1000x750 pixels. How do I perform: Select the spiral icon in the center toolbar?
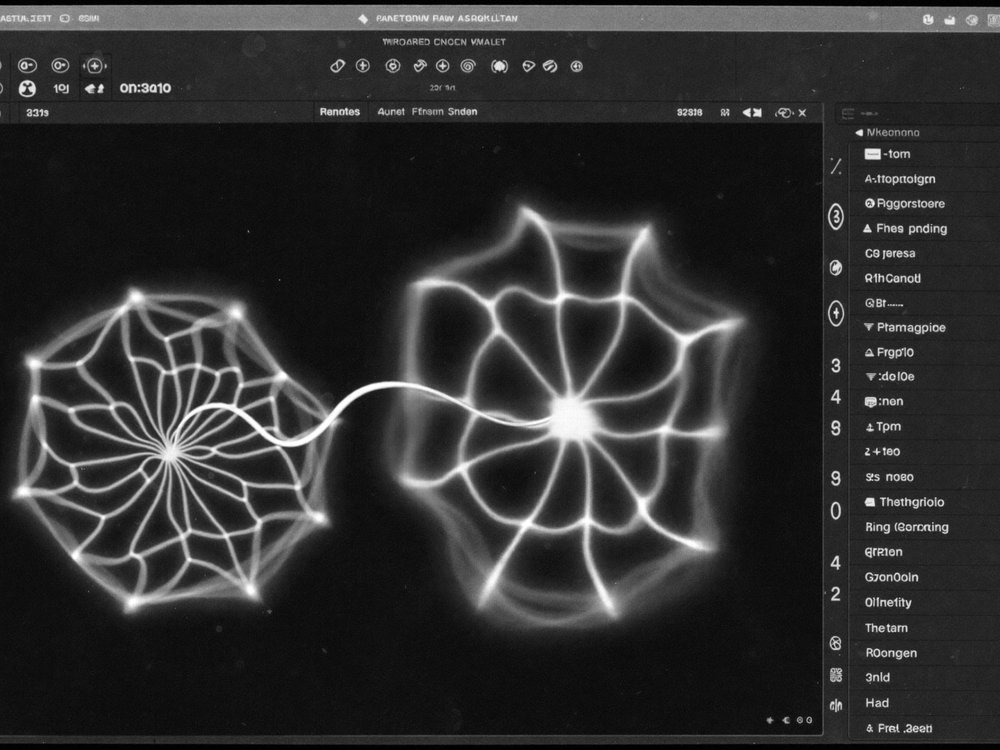click(467, 66)
